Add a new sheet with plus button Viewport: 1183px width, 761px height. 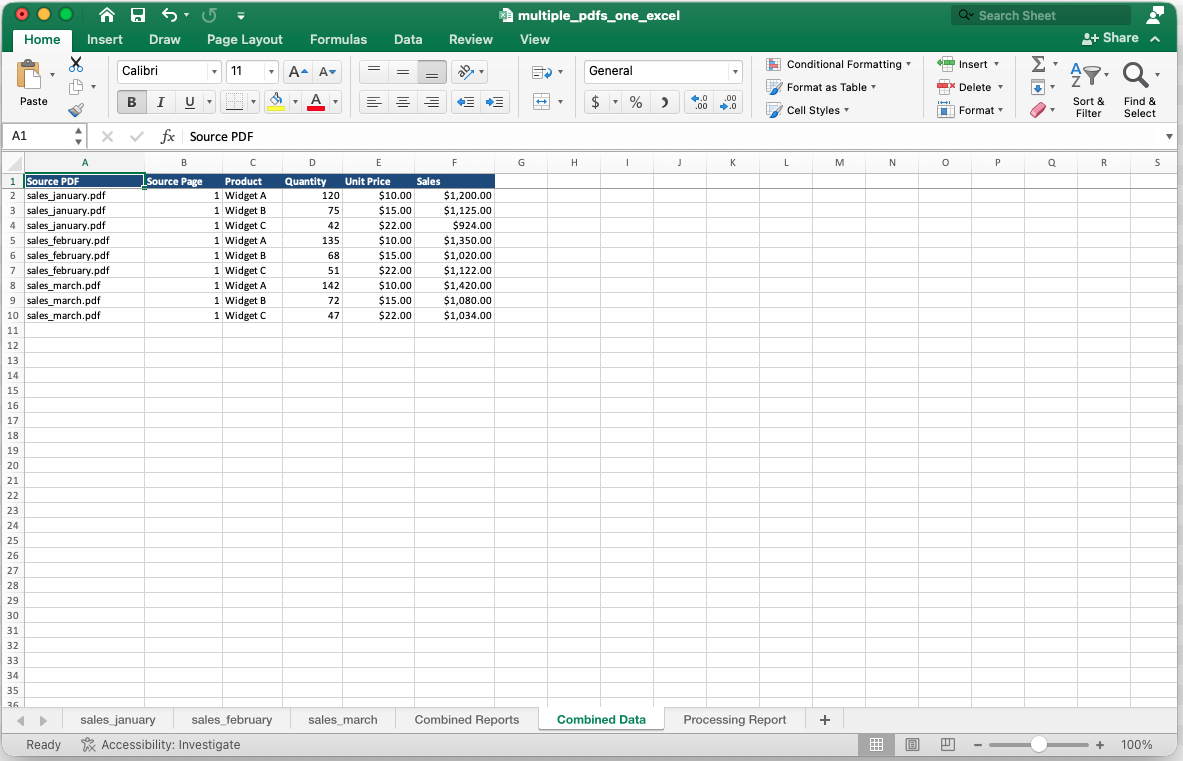click(x=825, y=720)
